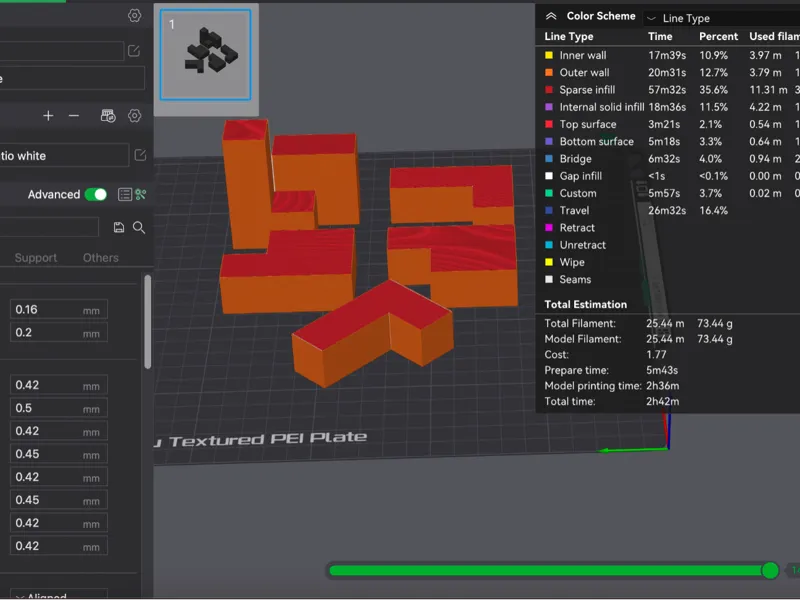Click the 'Time' column header
800x600 pixels.
pyautogui.click(x=660, y=36)
